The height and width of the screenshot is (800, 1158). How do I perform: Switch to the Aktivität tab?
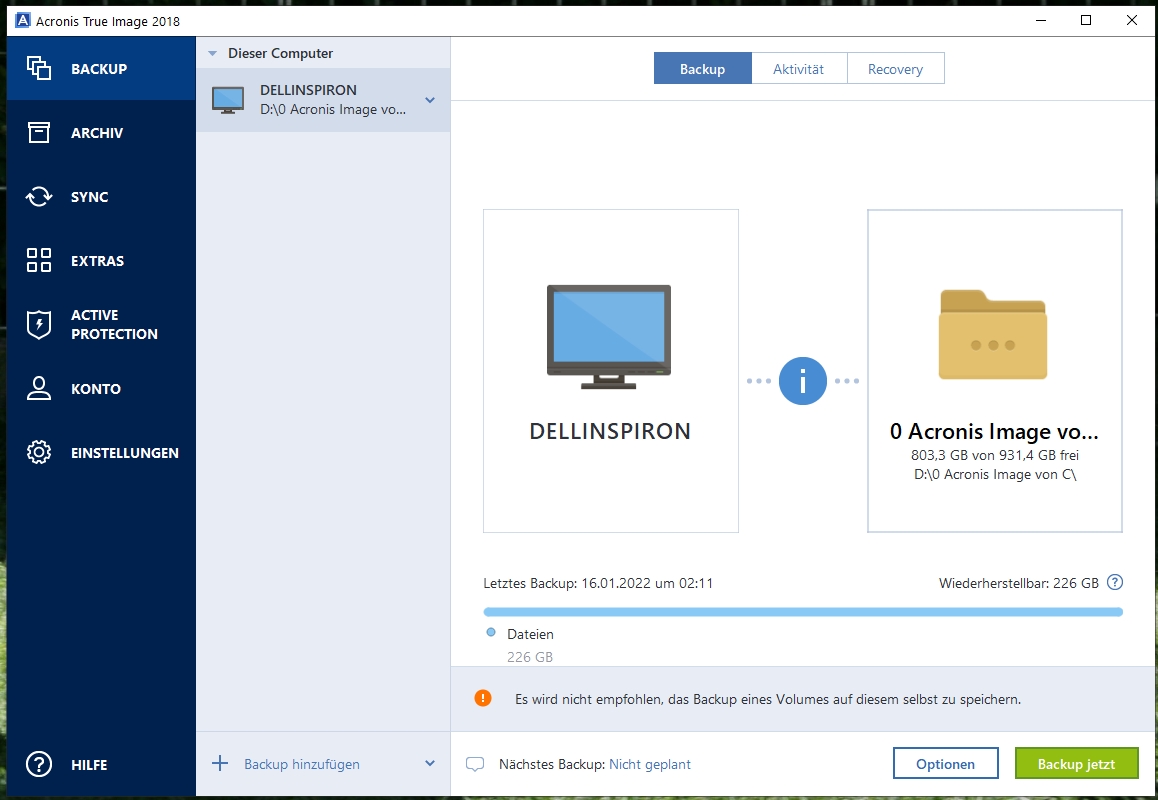tap(798, 68)
